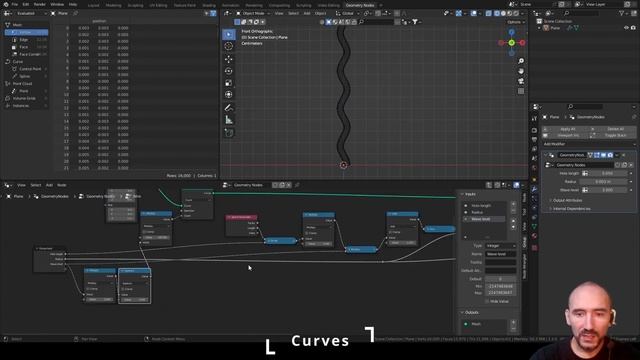Switch to rendered viewport shading
This screenshot has height=360, width=640.
point(516,13)
